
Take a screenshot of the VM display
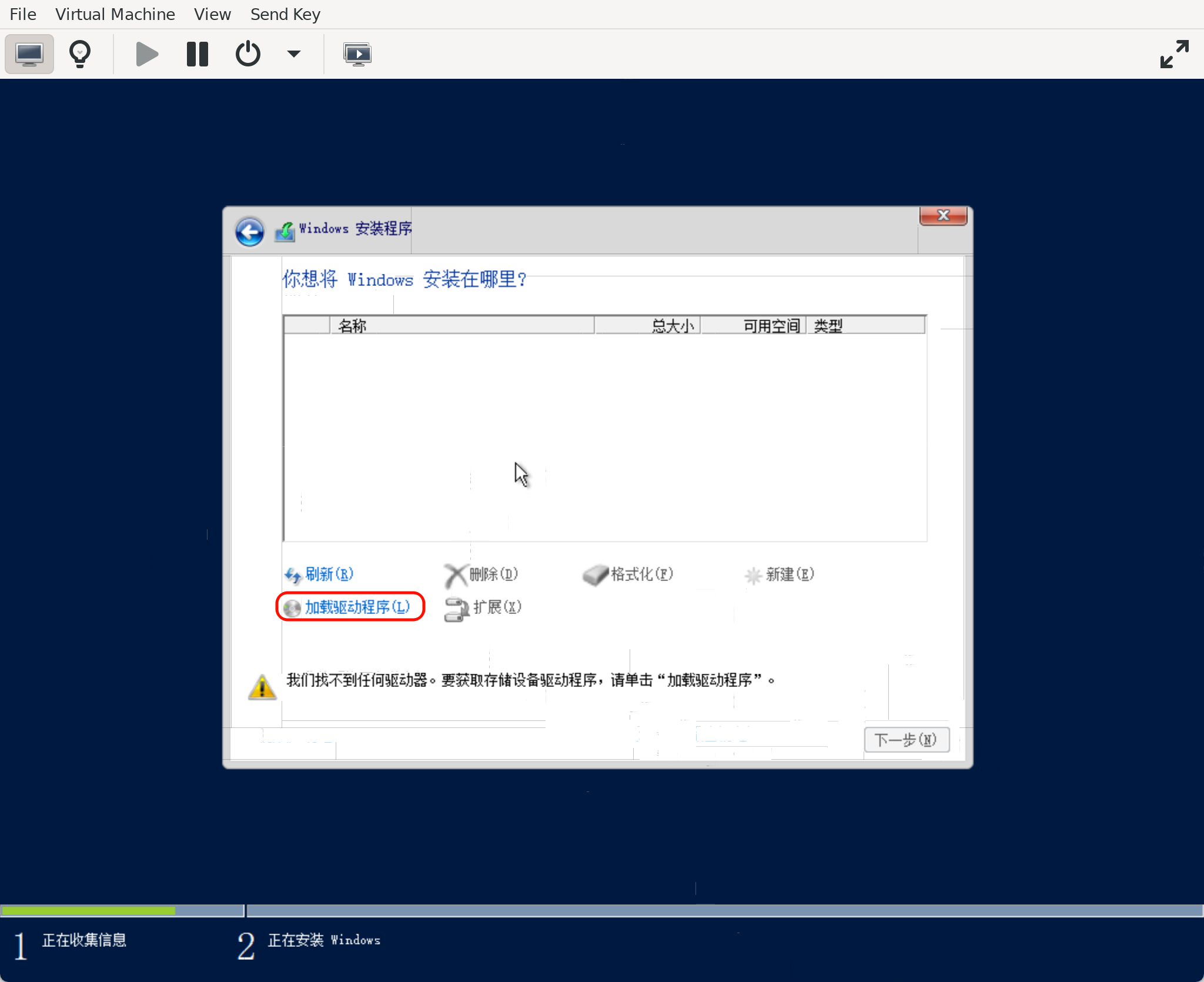[x=357, y=54]
